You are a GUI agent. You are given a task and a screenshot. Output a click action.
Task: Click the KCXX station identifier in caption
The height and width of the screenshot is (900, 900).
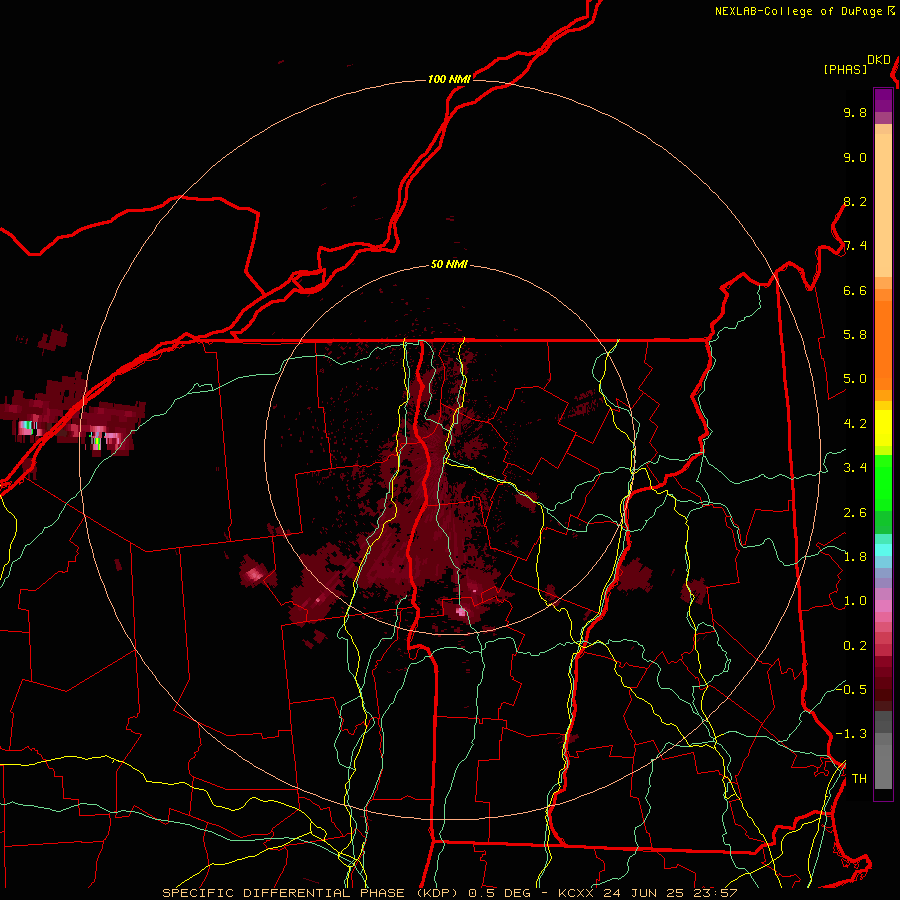tap(576, 893)
